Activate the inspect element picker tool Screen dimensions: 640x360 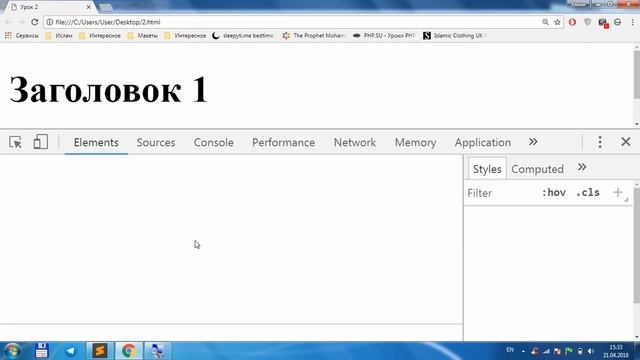16,142
